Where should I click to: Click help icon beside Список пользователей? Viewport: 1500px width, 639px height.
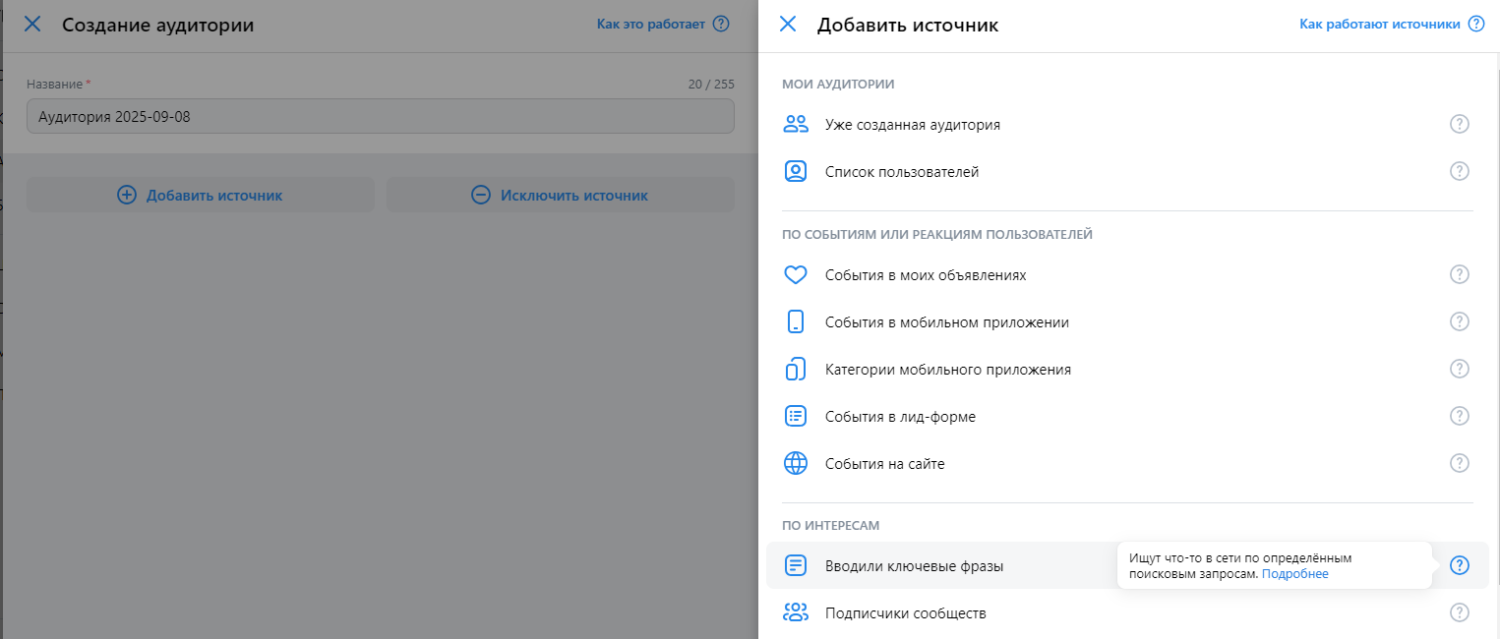point(1459,172)
